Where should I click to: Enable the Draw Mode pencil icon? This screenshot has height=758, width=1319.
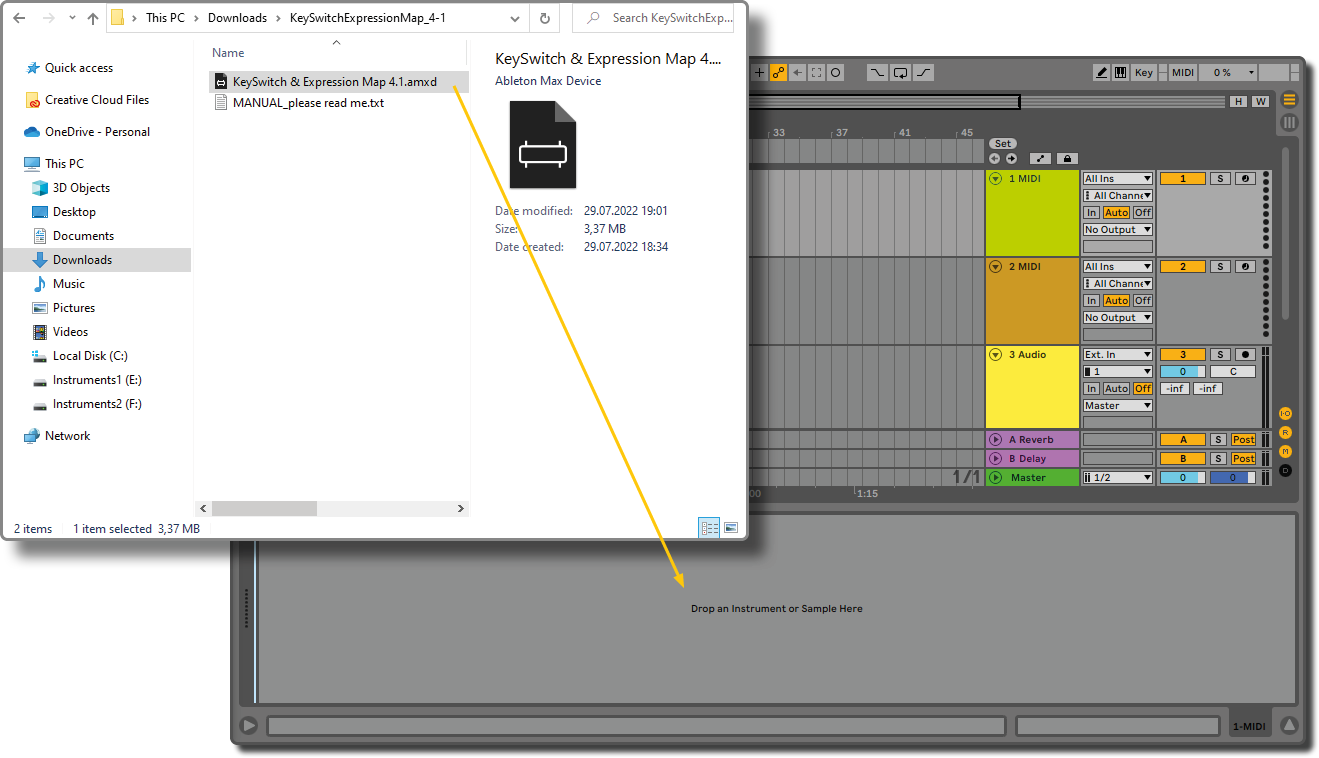pyautogui.click(x=1101, y=73)
